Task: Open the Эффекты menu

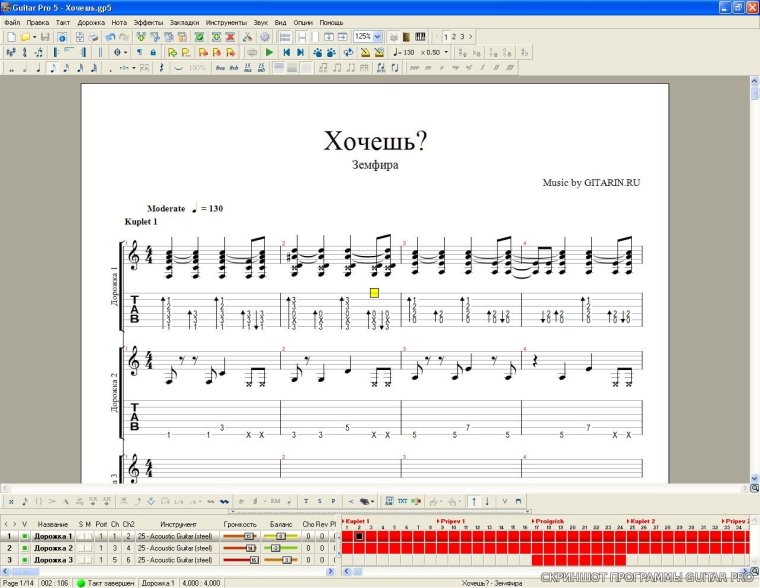Action: tap(148, 21)
